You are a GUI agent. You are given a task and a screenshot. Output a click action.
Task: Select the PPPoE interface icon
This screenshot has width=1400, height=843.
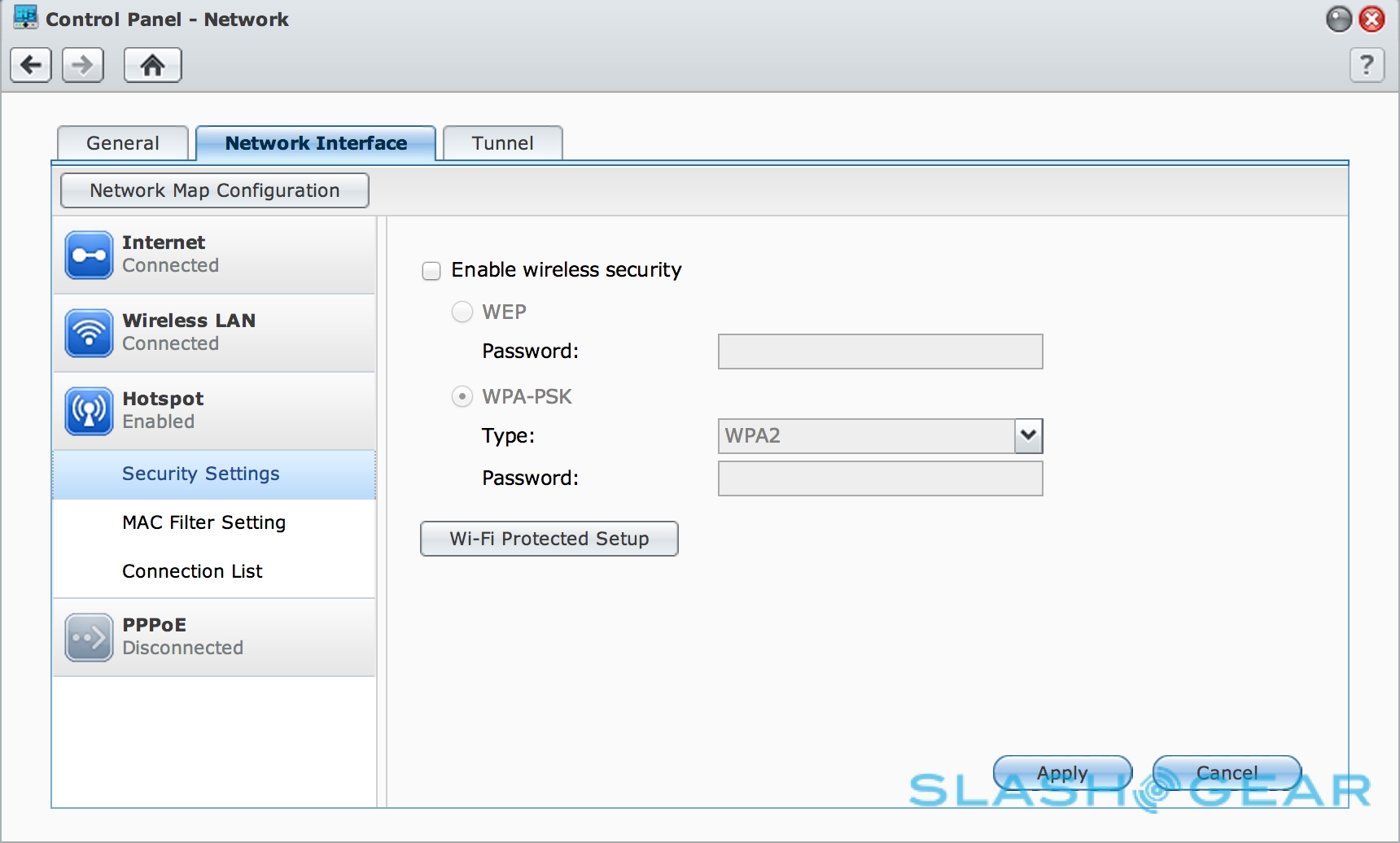(x=89, y=638)
